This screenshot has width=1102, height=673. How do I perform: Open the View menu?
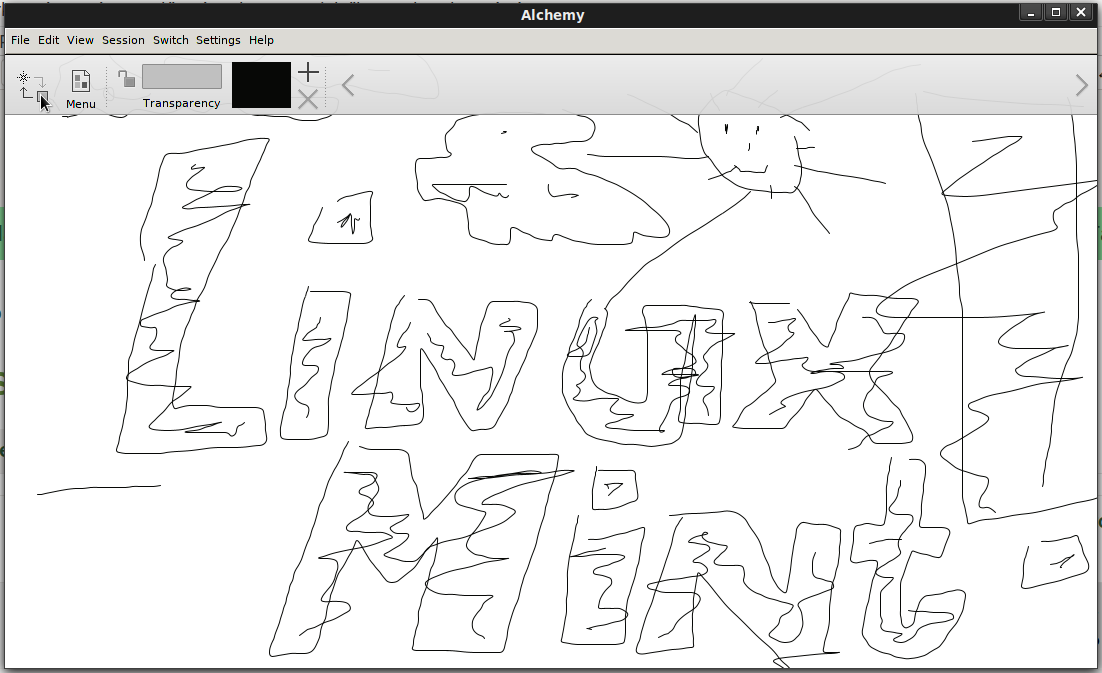[x=80, y=40]
